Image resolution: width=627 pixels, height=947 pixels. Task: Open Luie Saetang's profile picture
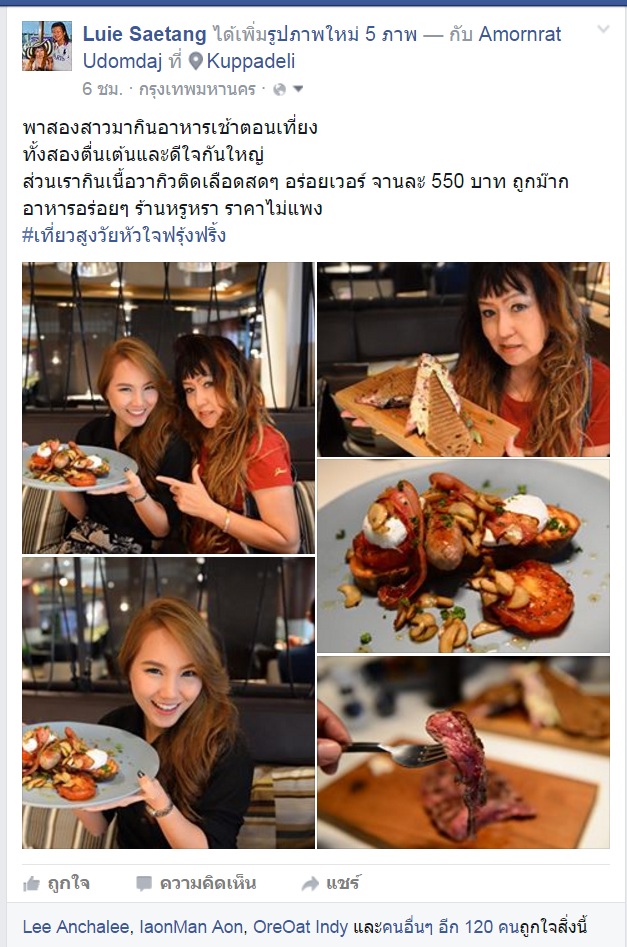point(47,46)
